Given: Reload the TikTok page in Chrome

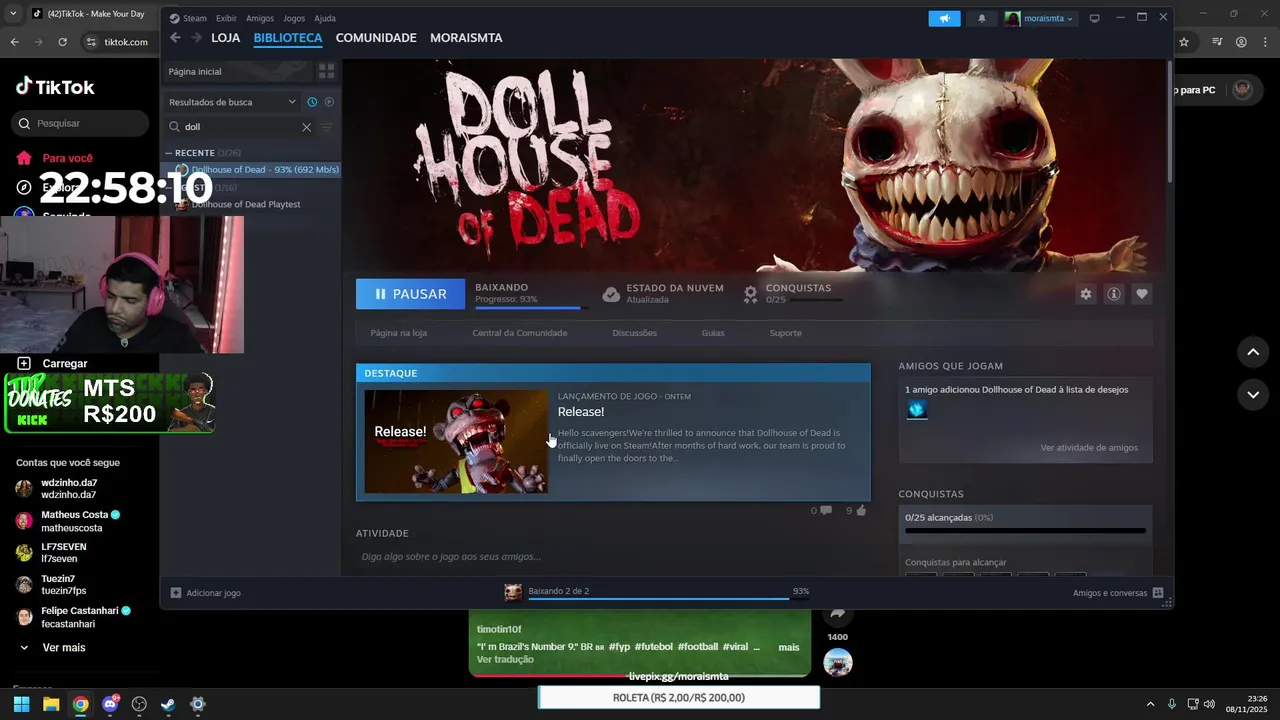Looking at the screenshot, I should click(x=62, y=42).
